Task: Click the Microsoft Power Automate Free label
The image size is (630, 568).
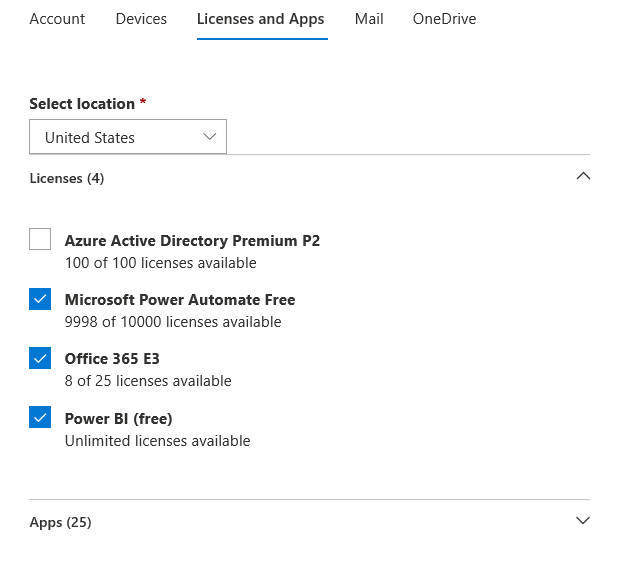Action: (180, 299)
